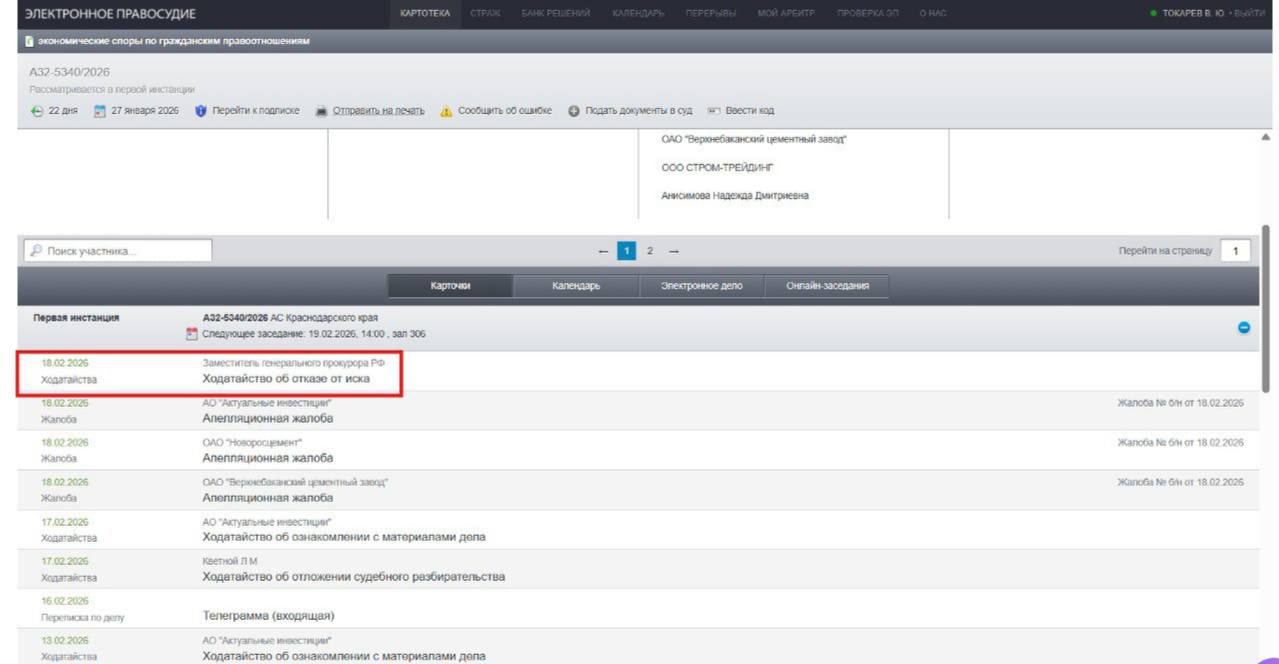Click the calendar icon beside 27 января 2026
Screen dimensions: 1279x664
click(x=99, y=111)
